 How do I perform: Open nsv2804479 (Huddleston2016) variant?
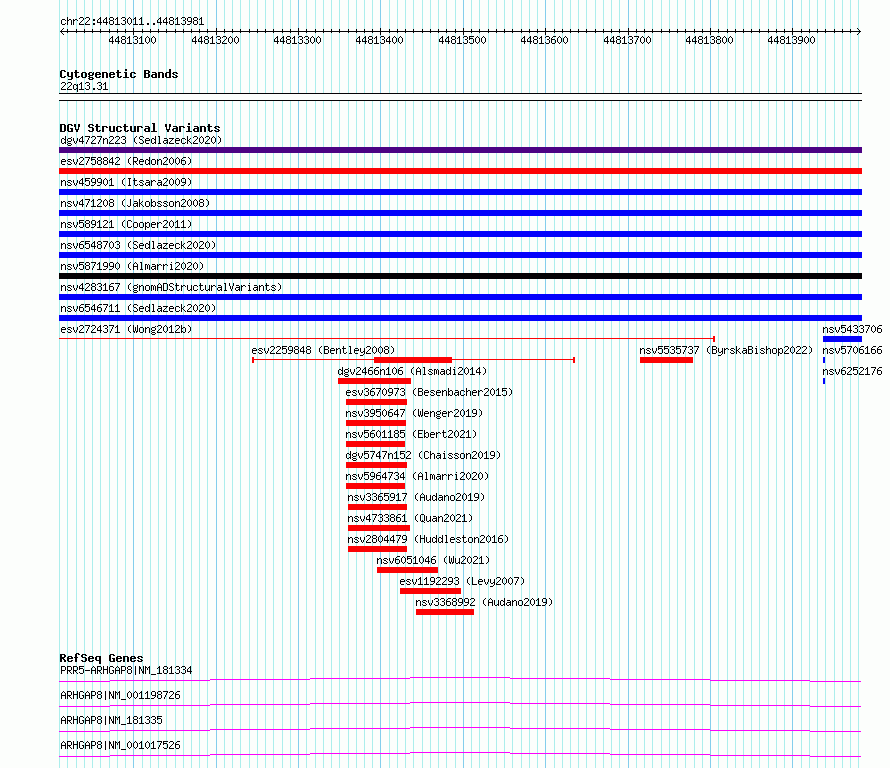coord(428,539)
